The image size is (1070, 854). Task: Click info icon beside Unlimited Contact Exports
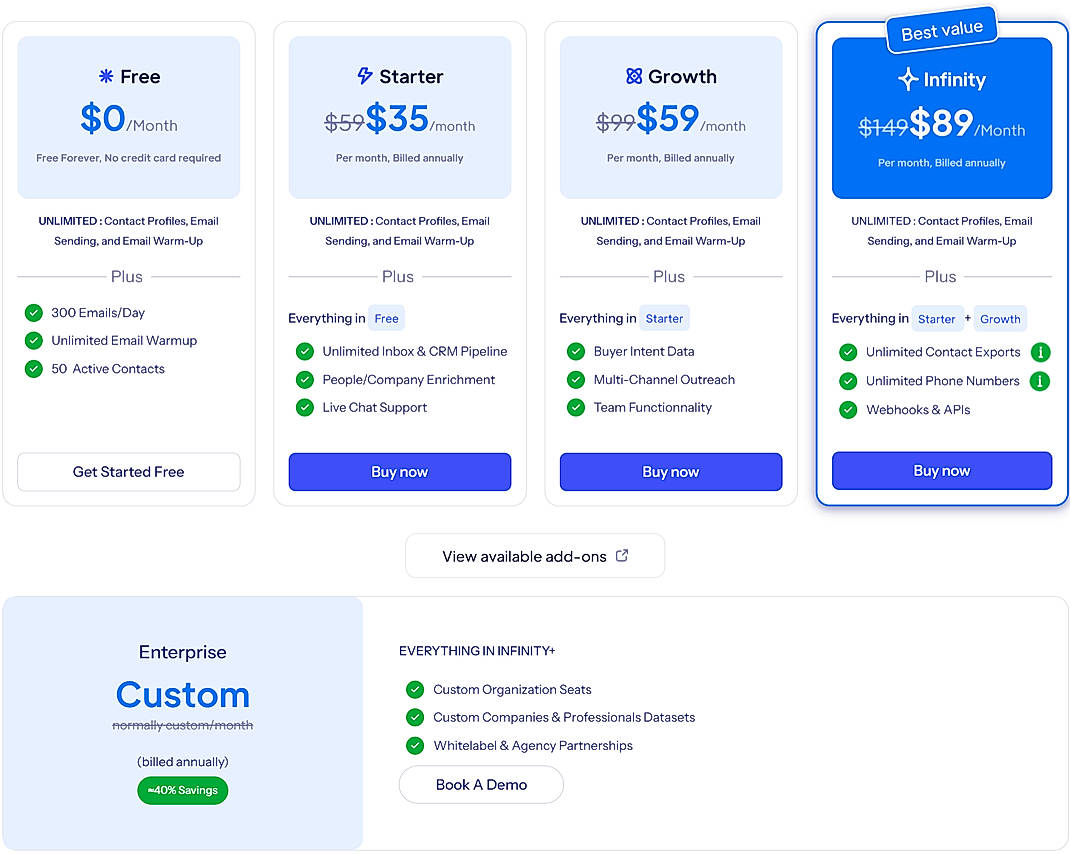coord(1040,352)
